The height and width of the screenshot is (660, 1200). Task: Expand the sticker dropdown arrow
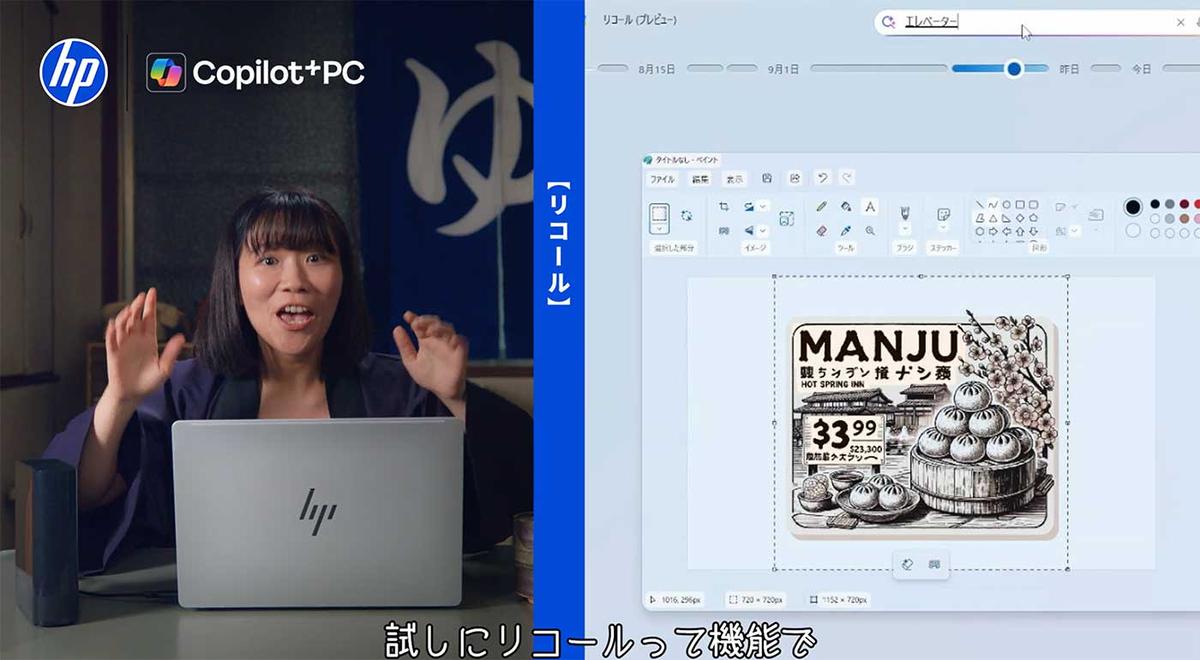(x=943, y=227)
